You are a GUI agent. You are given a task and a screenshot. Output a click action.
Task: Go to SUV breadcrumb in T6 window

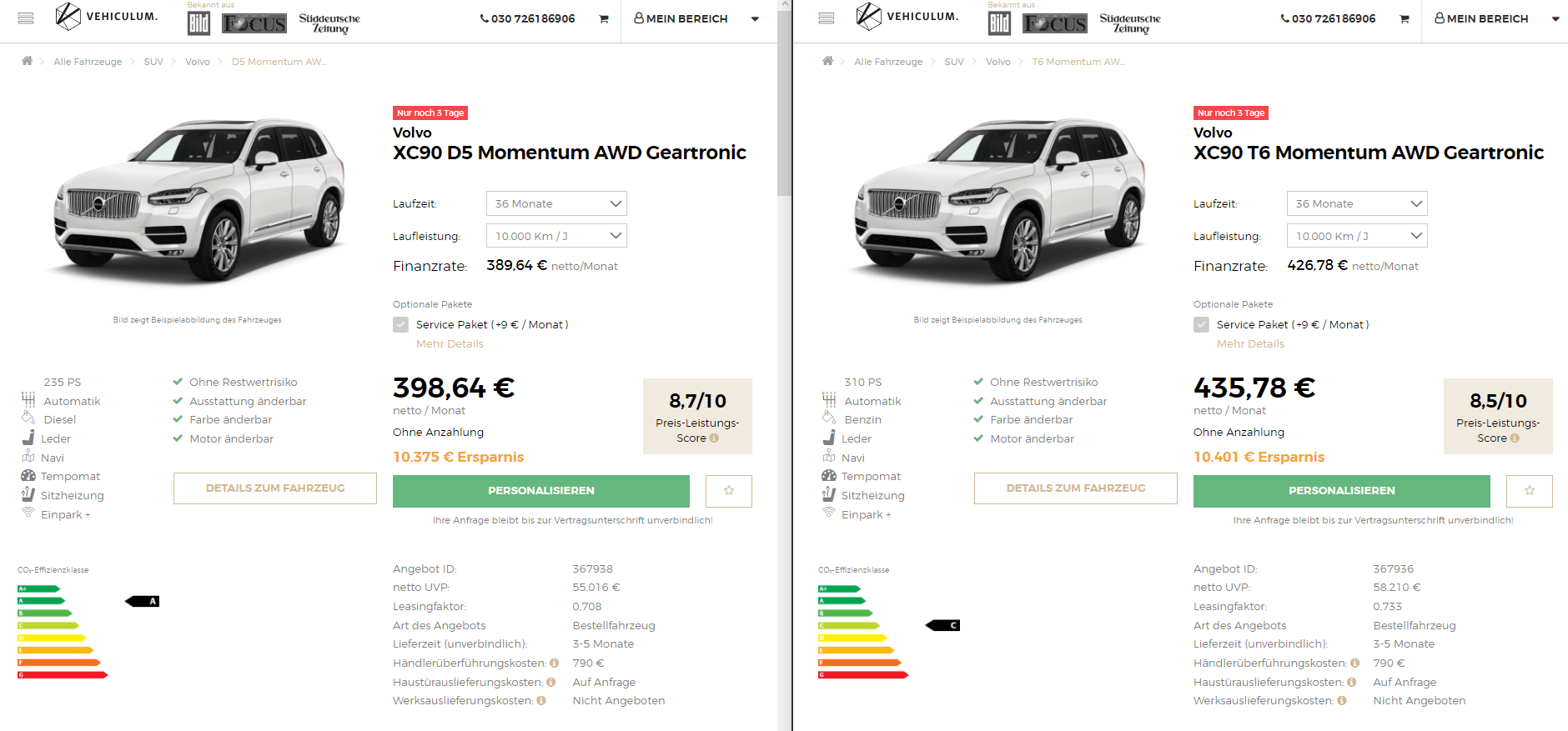click(954, 62)
